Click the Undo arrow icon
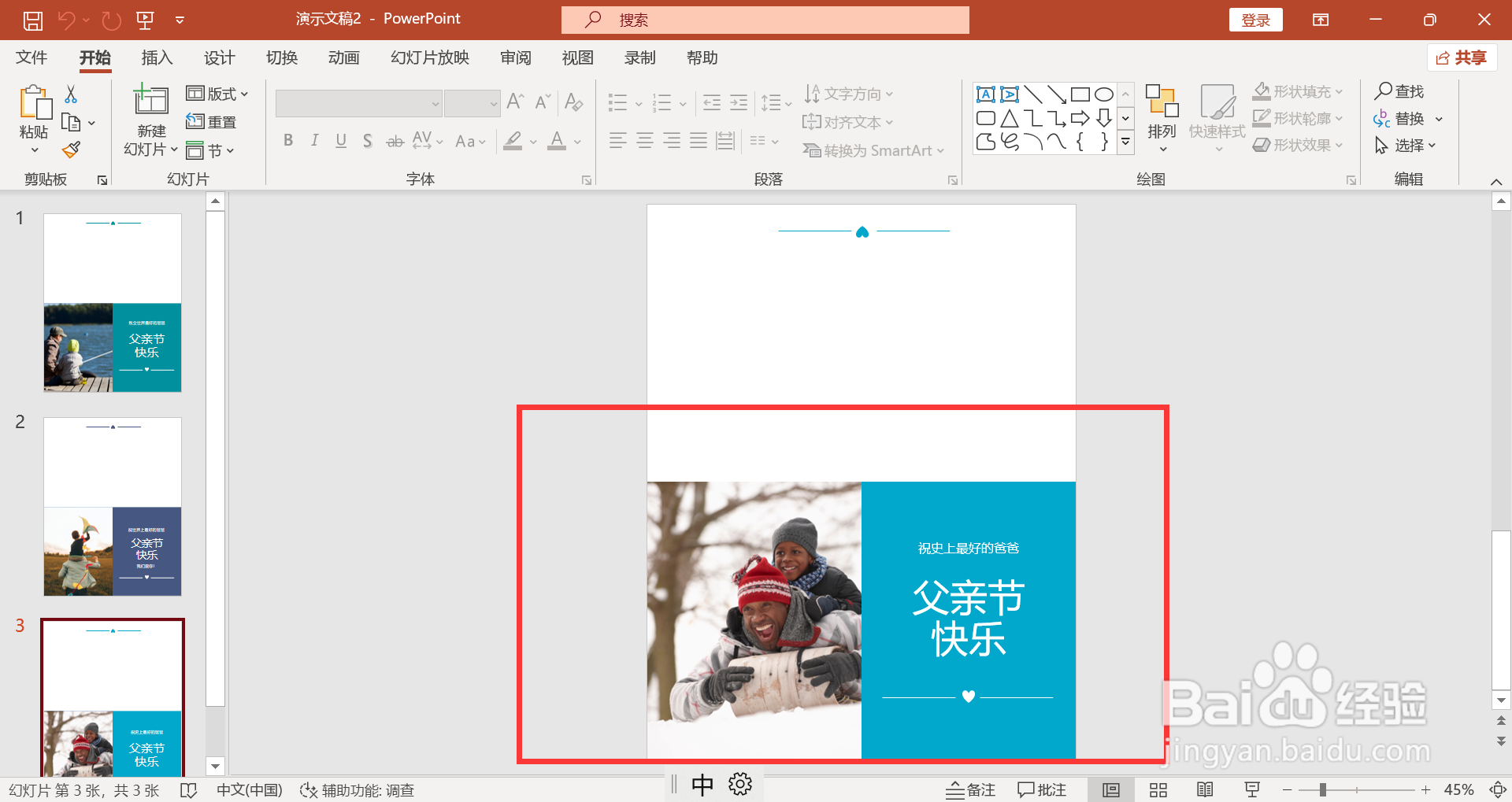 67,20
